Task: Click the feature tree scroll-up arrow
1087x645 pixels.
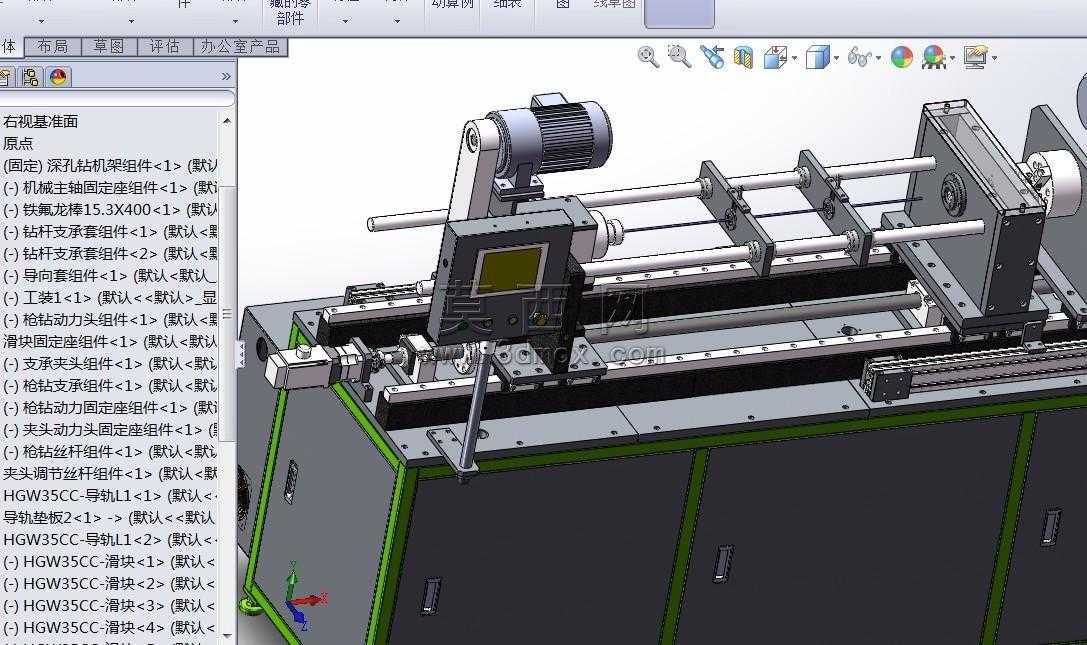Action: coord(227,121)
